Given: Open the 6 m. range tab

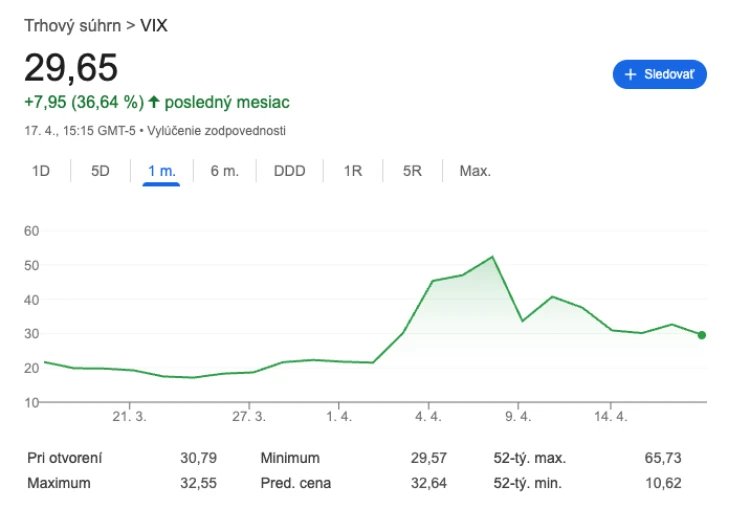Looking at the screenshot, I should [x=224, y=171].
